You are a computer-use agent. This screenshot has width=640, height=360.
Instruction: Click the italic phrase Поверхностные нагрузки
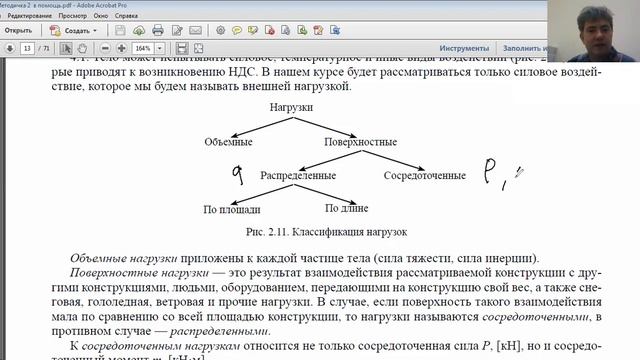(139, 273)
